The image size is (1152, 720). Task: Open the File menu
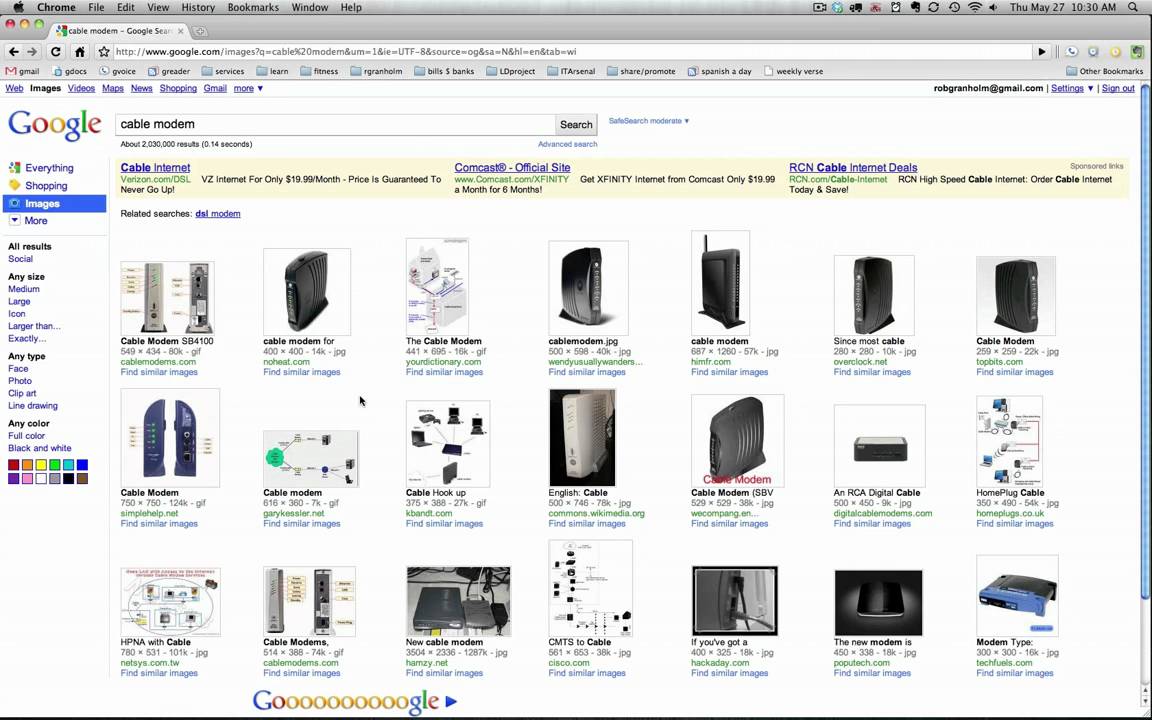pyautogui.click(x=96, y=7)
